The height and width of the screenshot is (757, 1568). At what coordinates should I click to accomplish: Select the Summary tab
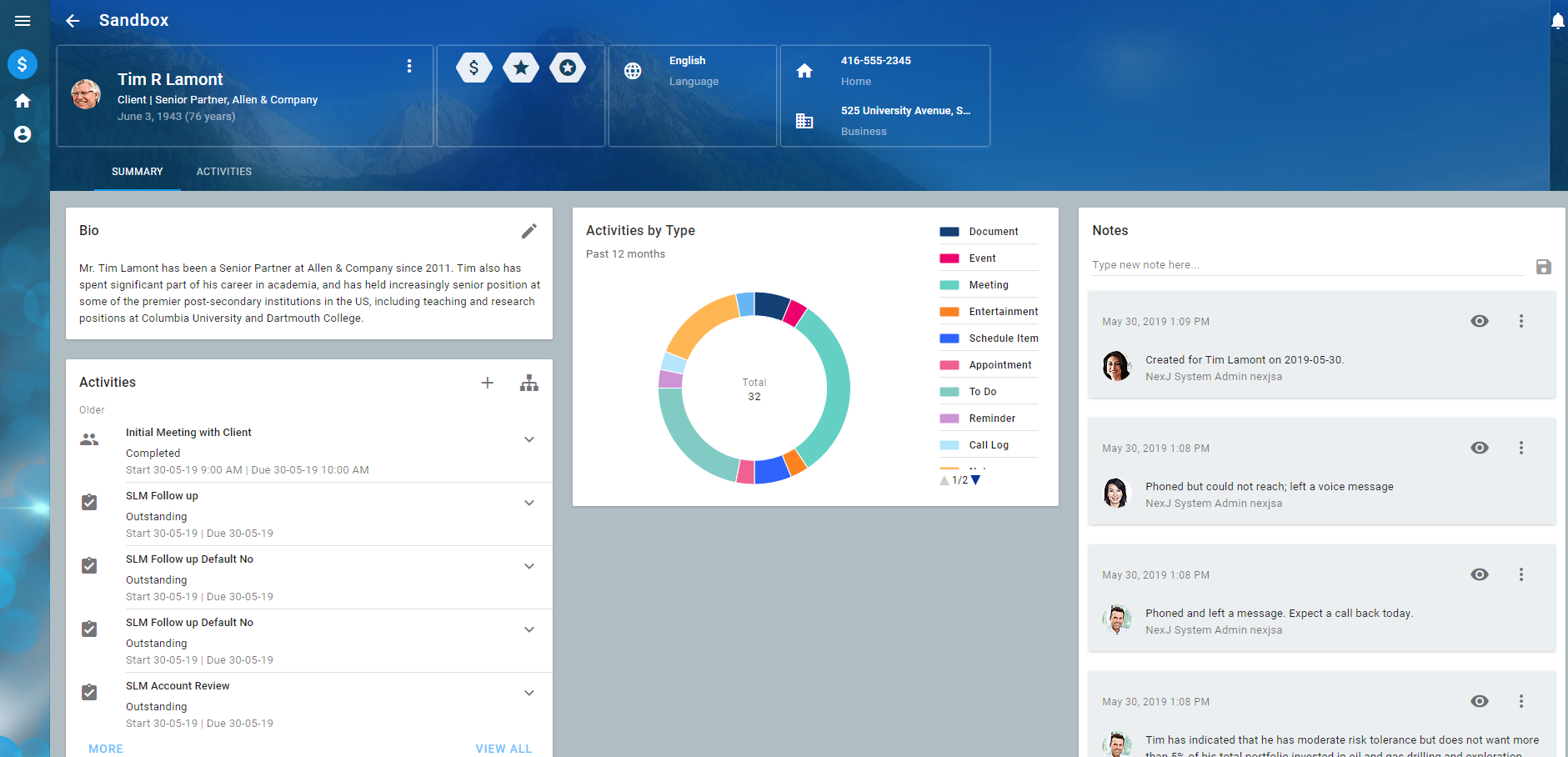[138, 172]
